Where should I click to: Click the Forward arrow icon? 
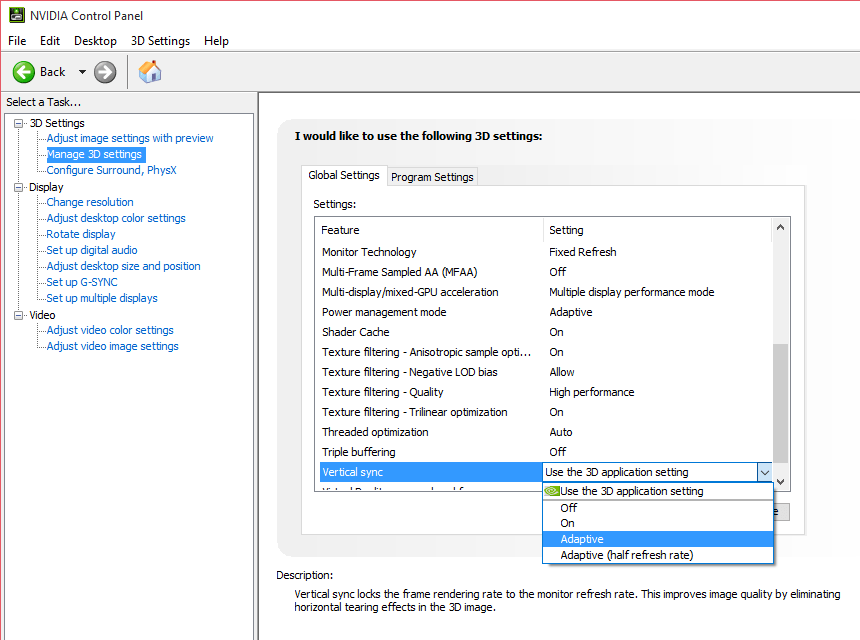point(105,72)
